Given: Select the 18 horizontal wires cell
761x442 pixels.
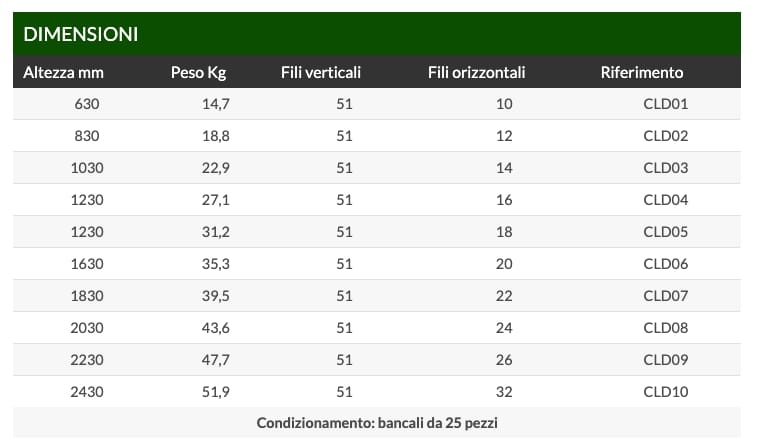Looking at the screenshot, I should click(x=504, y=232).
